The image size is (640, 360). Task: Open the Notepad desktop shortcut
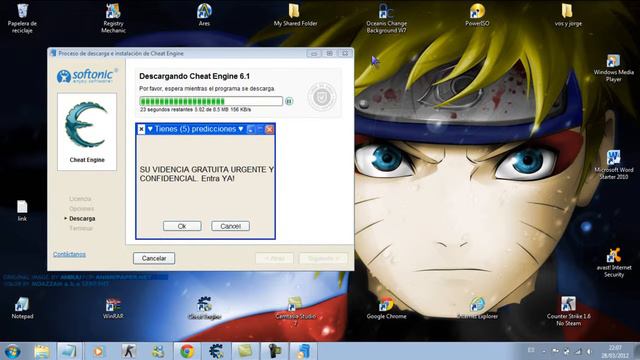point(22,308)
